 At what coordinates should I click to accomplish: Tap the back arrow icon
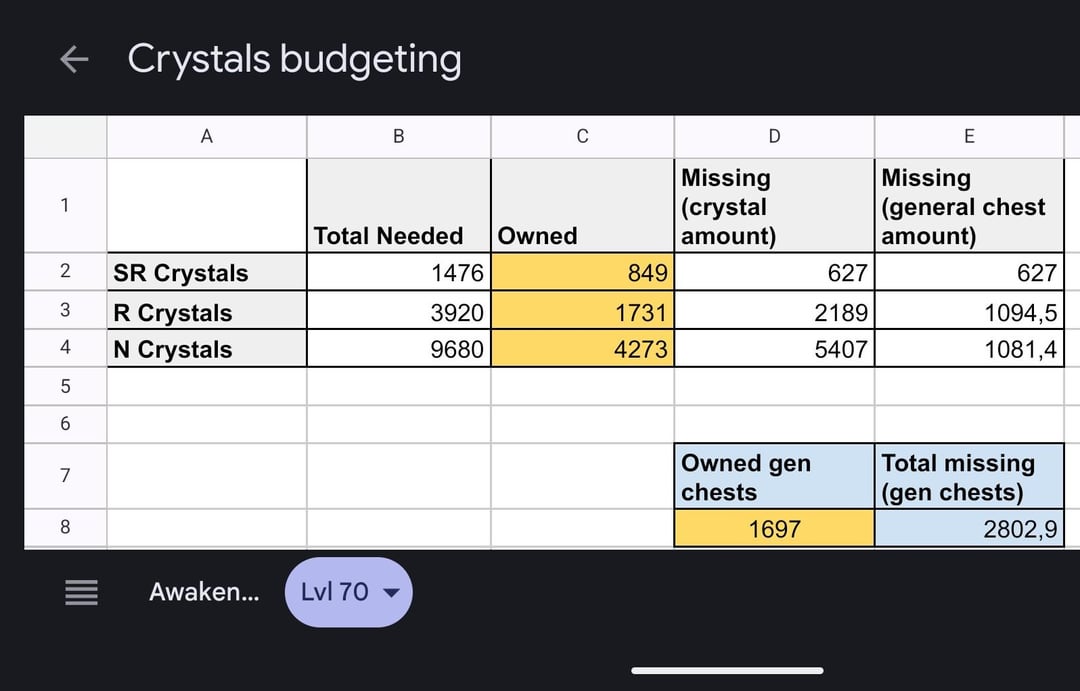74,60
